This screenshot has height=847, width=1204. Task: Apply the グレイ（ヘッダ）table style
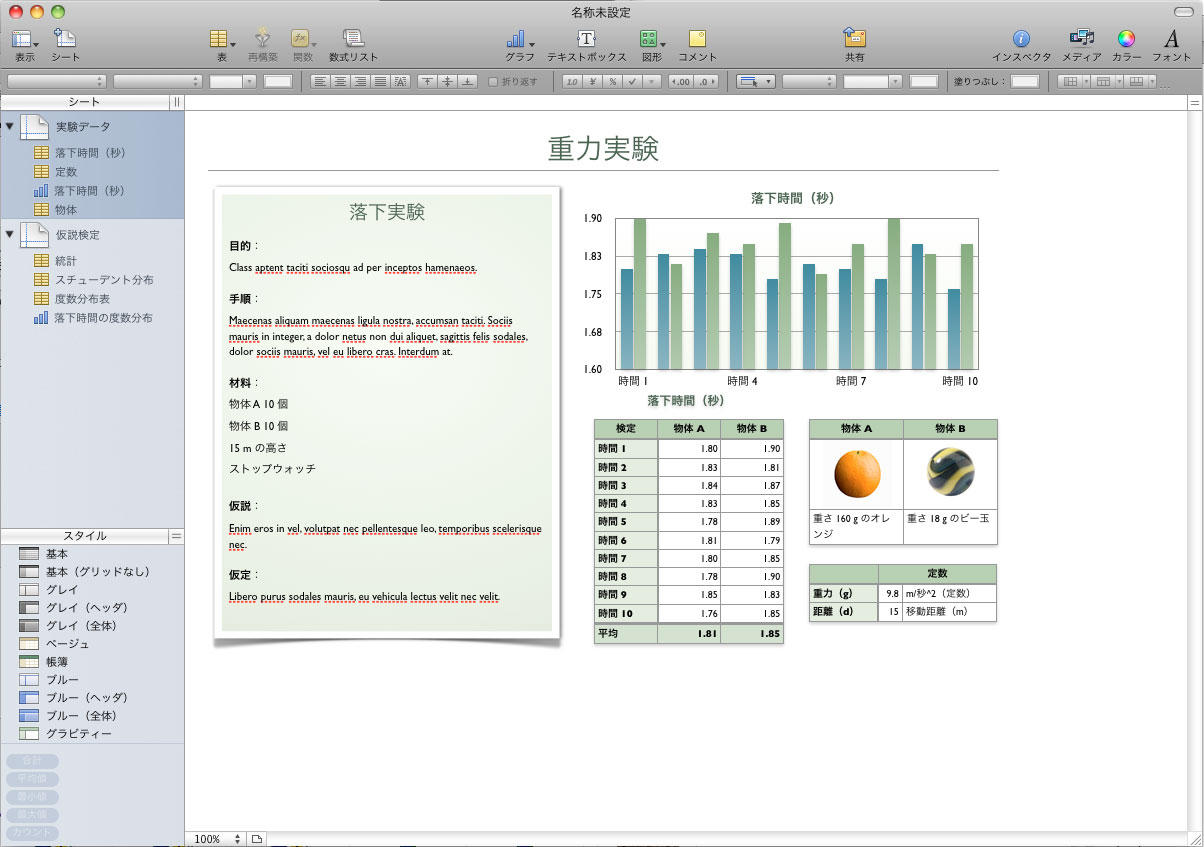pyautogui.click(x=90, y=608)
